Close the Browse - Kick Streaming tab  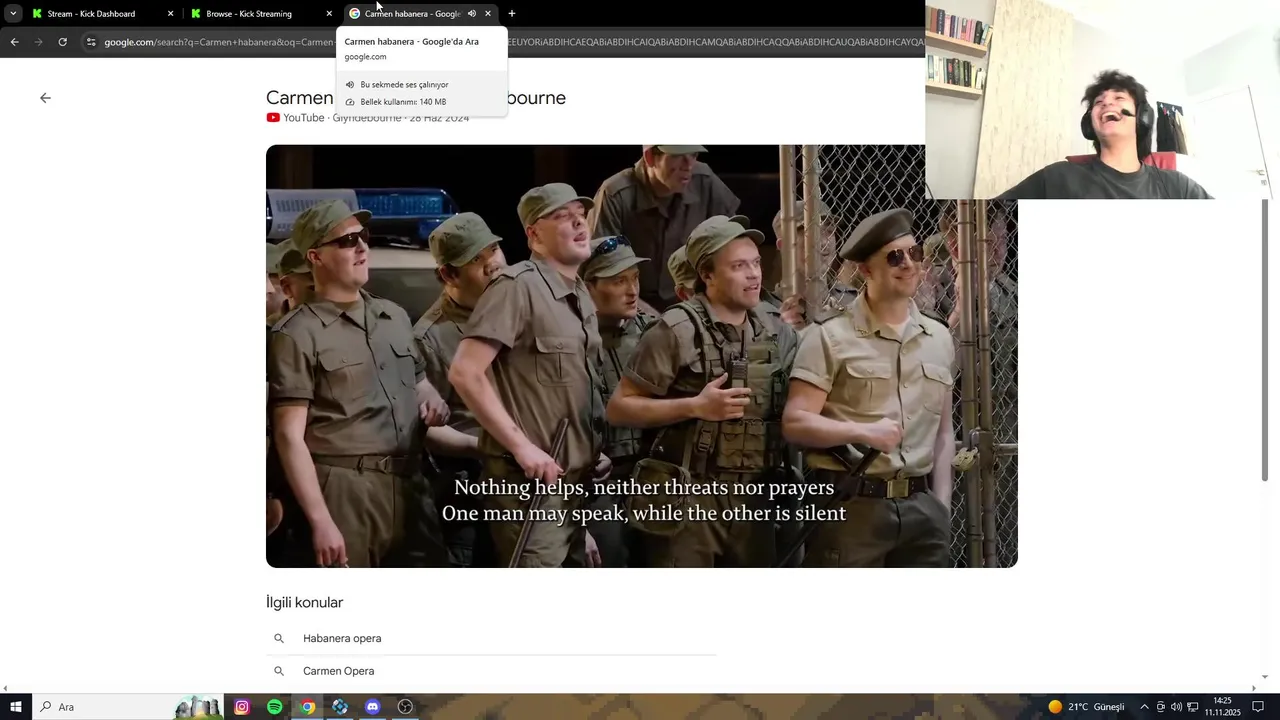pyautogui.click(x=329, y=14)
